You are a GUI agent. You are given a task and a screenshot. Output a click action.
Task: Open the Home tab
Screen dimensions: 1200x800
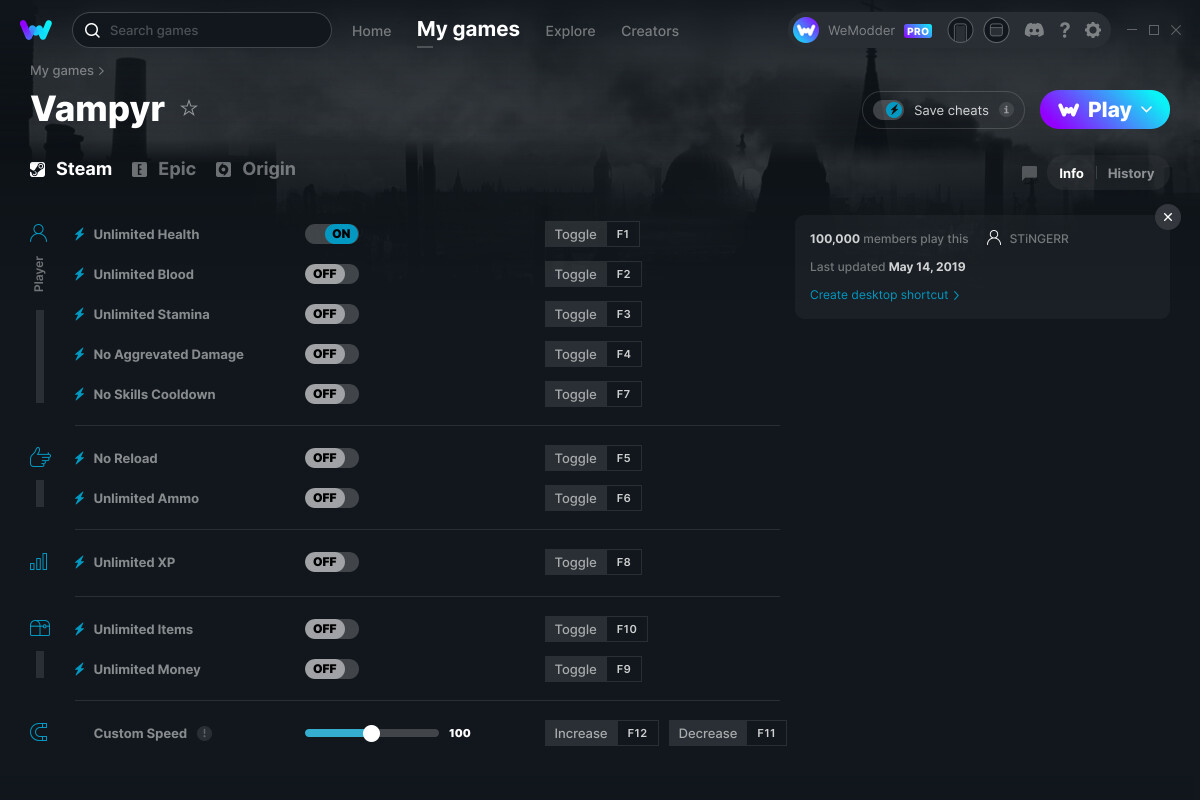(372, 31)
